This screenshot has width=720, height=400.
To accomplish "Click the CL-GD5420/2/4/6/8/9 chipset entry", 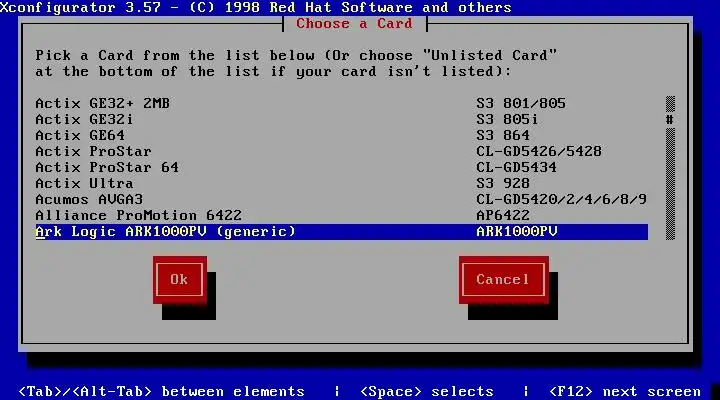I will click(561, 199).
